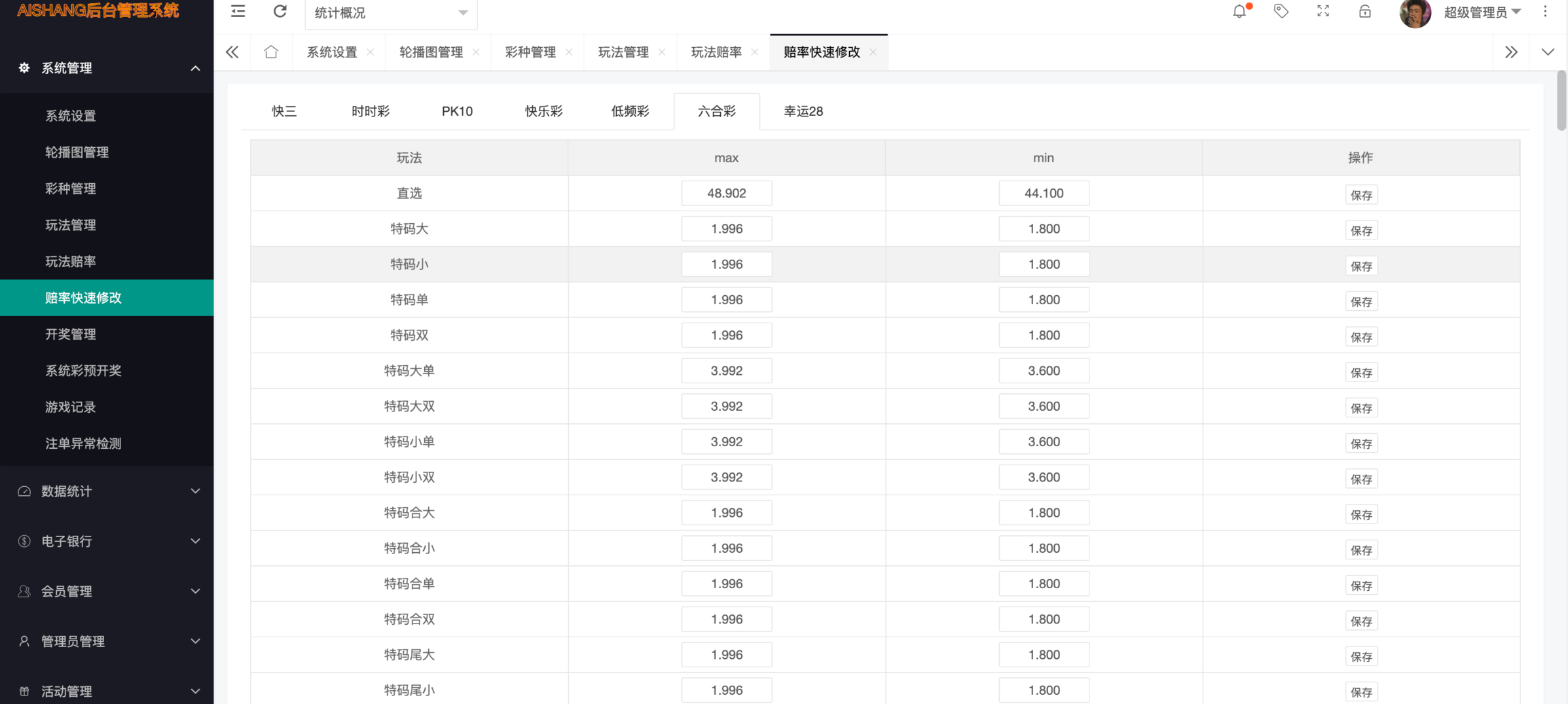
Task: Click the max input for 特码大单
Action: click(726, 371)
